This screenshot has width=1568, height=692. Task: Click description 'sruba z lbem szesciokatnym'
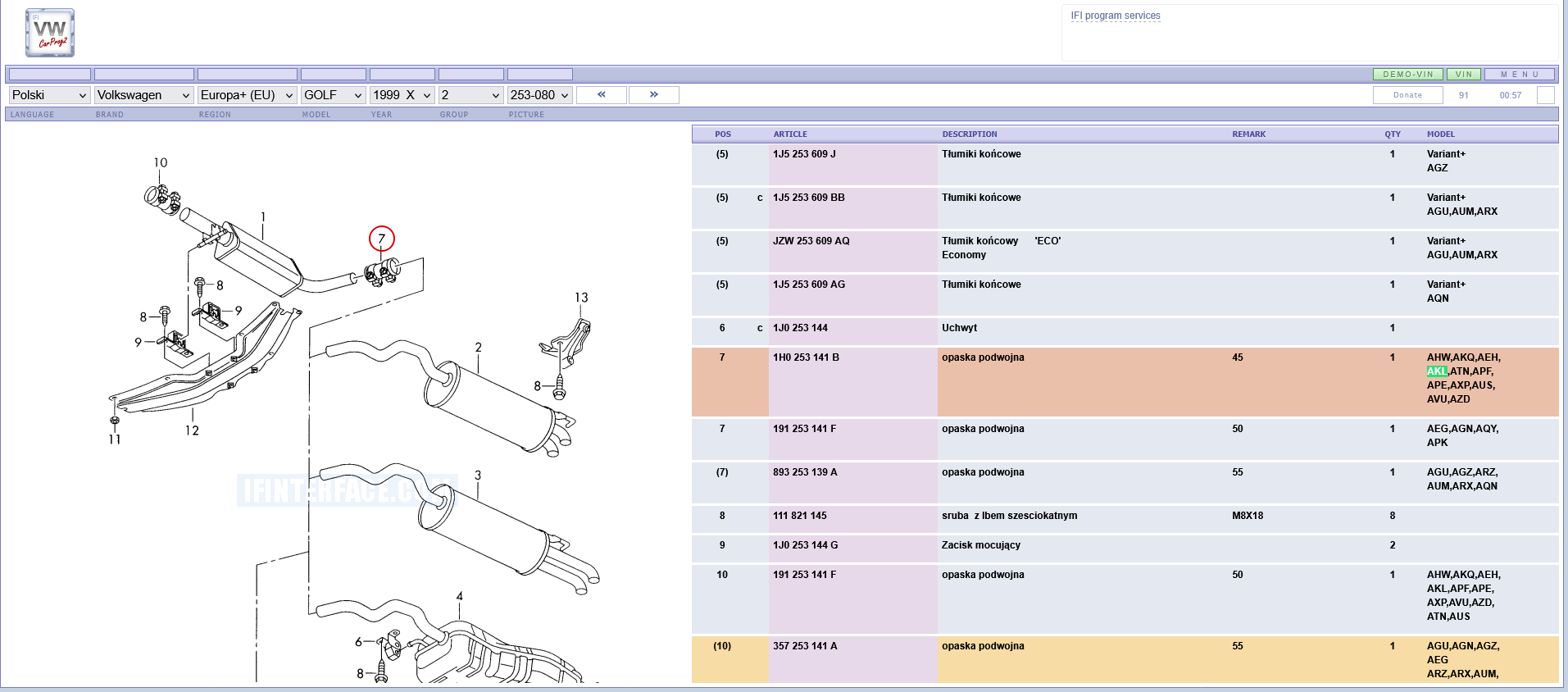(x=1009, y=516)
